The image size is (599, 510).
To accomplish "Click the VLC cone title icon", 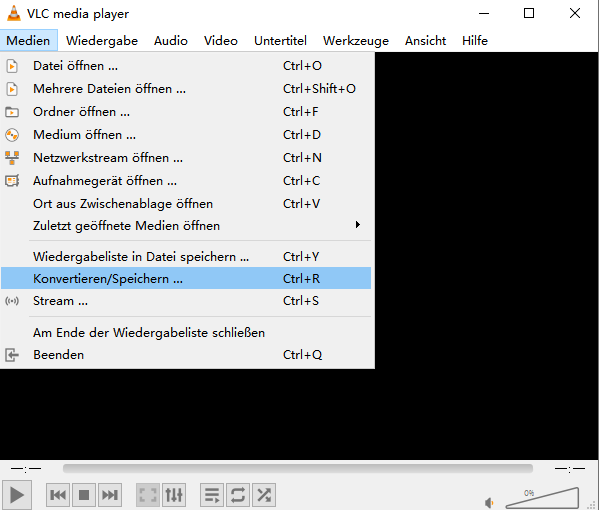I will (x=14, y=13).
